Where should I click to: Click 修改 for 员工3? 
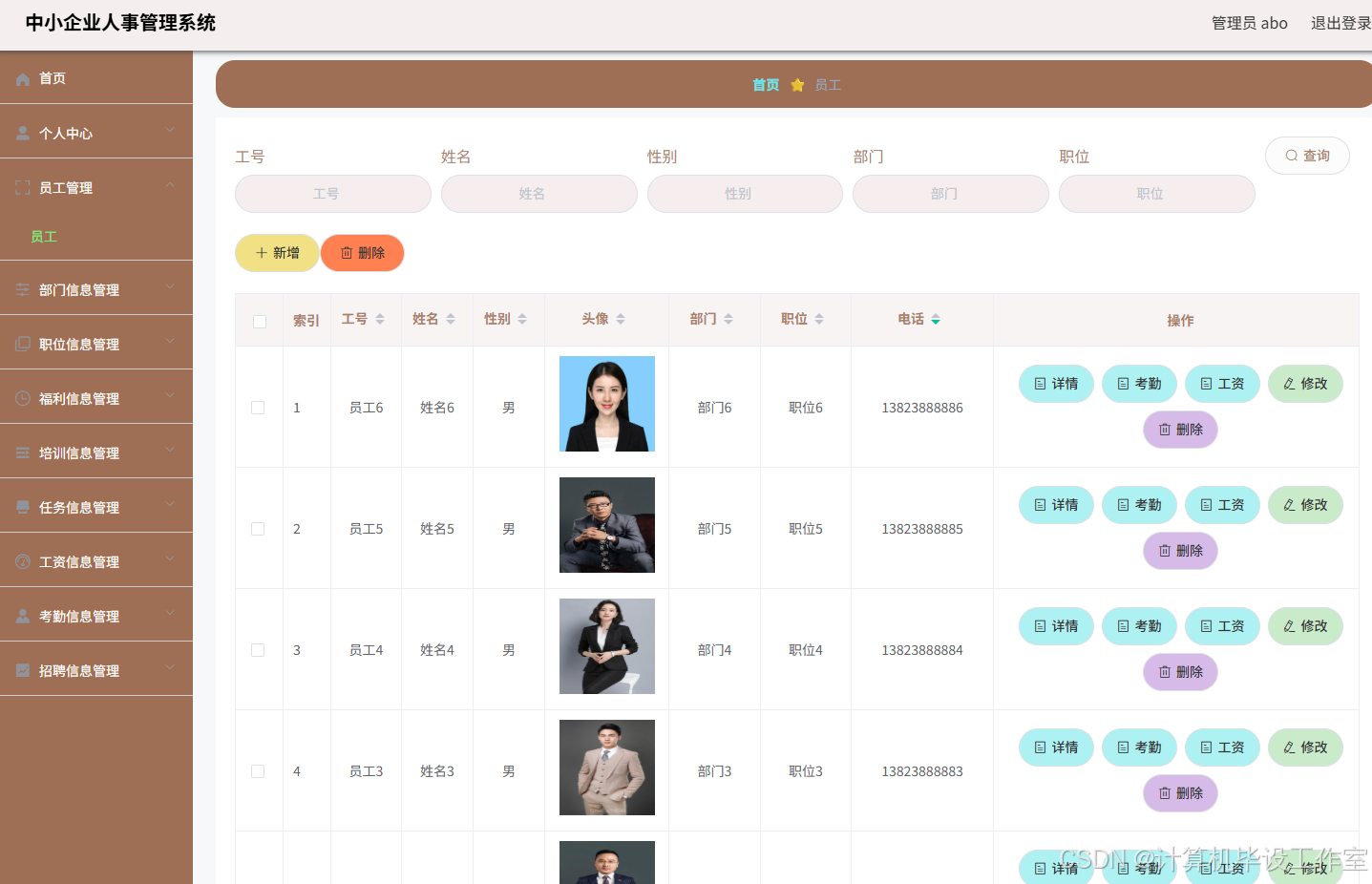point(1305,747)
